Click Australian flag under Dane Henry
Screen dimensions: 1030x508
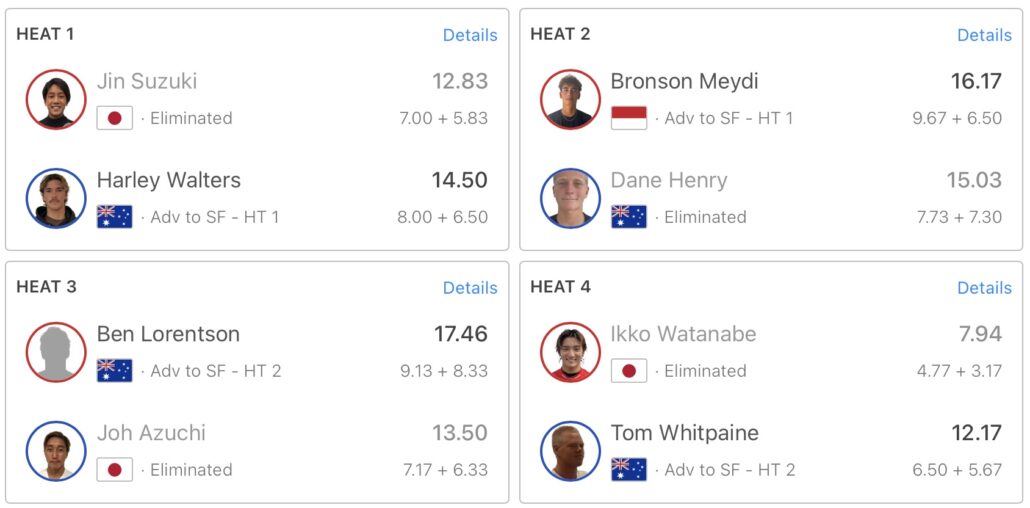click(x=629, y=217)
